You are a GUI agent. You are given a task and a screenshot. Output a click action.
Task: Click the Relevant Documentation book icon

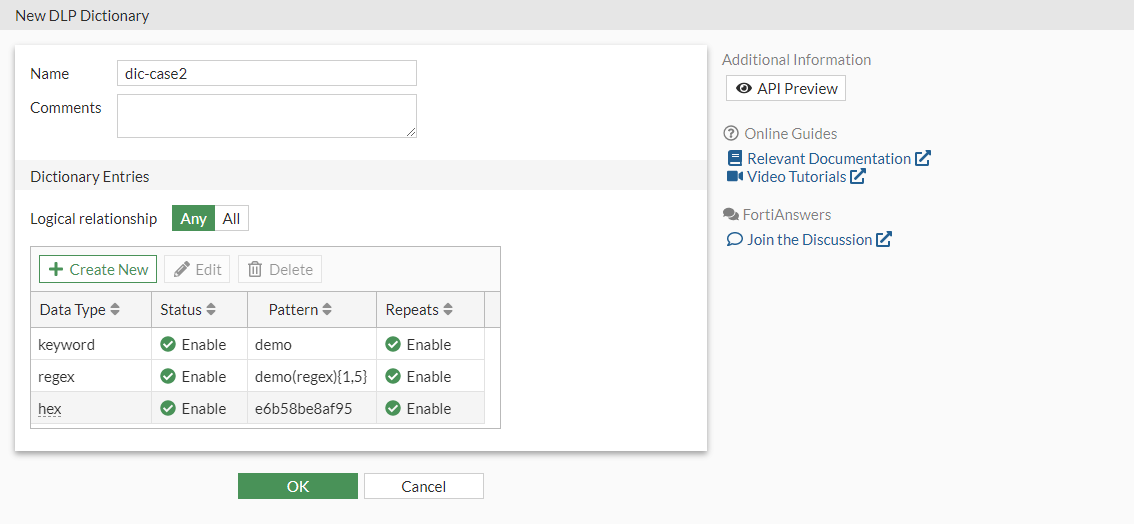pyautogui.click(x=735, y=159)
